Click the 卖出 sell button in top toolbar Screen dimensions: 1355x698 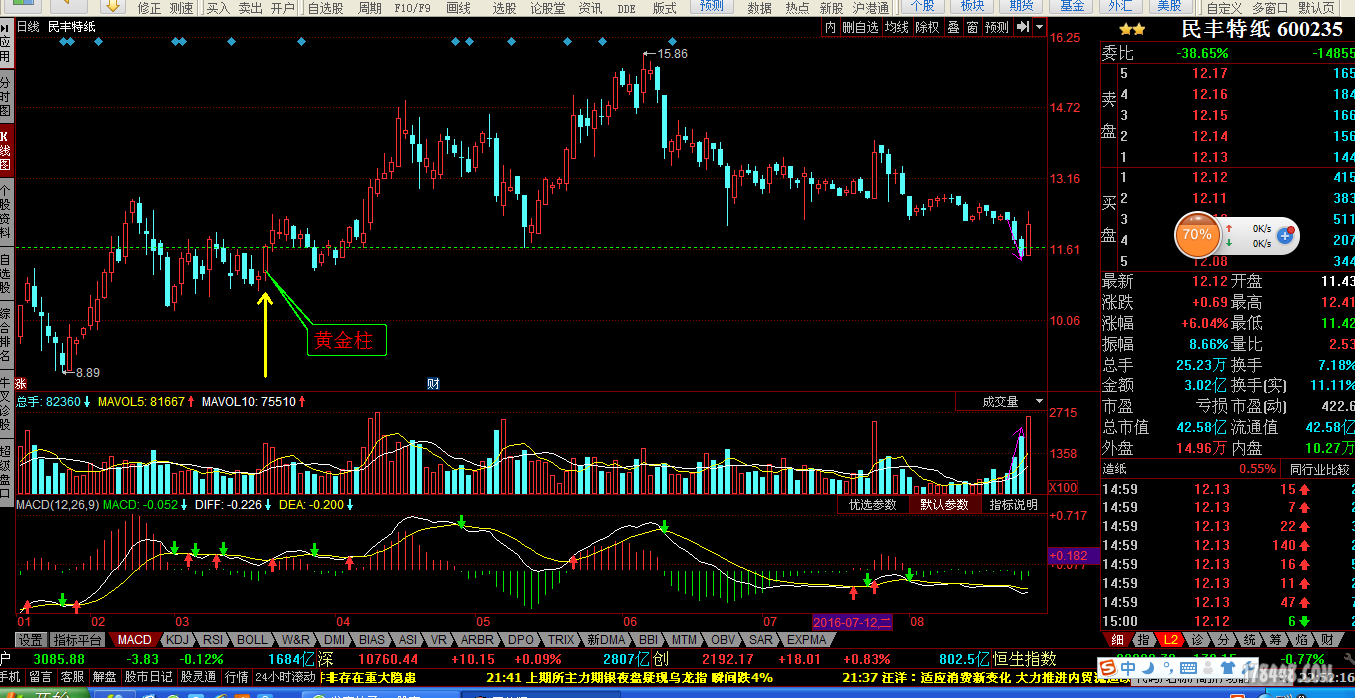tap(250, 7)
